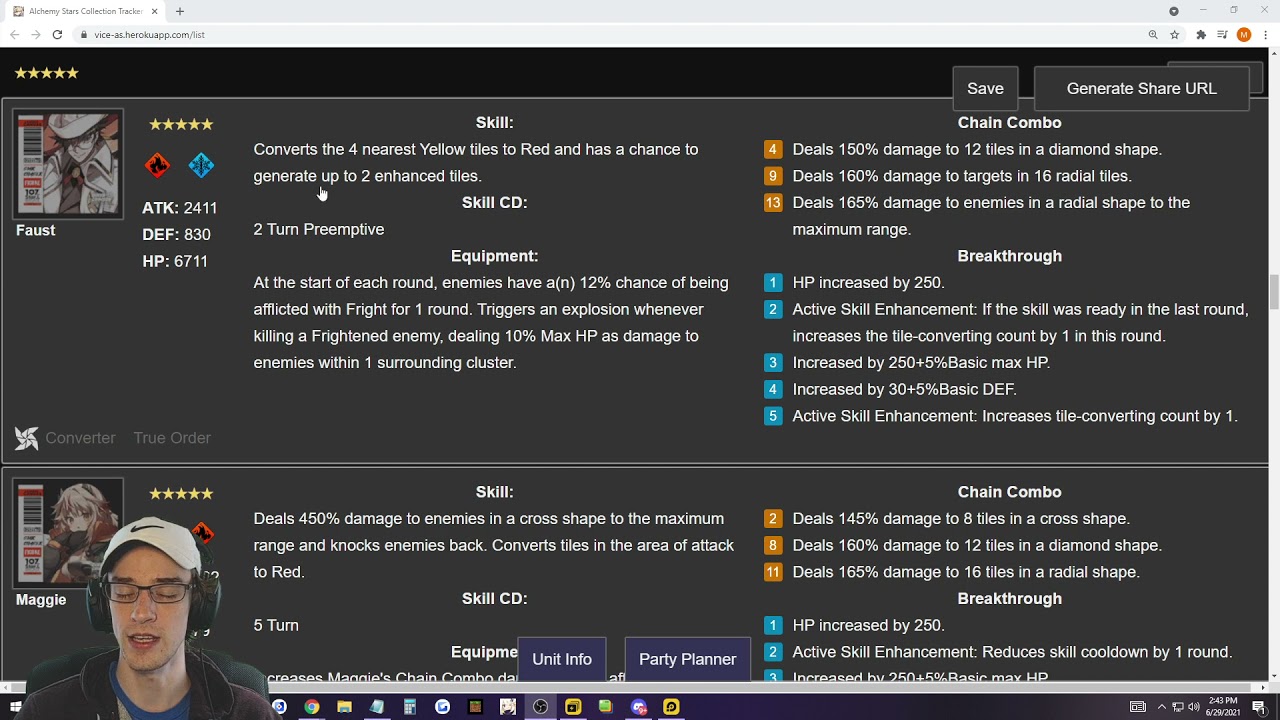Click Faust's DEF: 830 stat
Image resolution: width=1280 pixels, height=720 pixels.
(x=176, y=235)
